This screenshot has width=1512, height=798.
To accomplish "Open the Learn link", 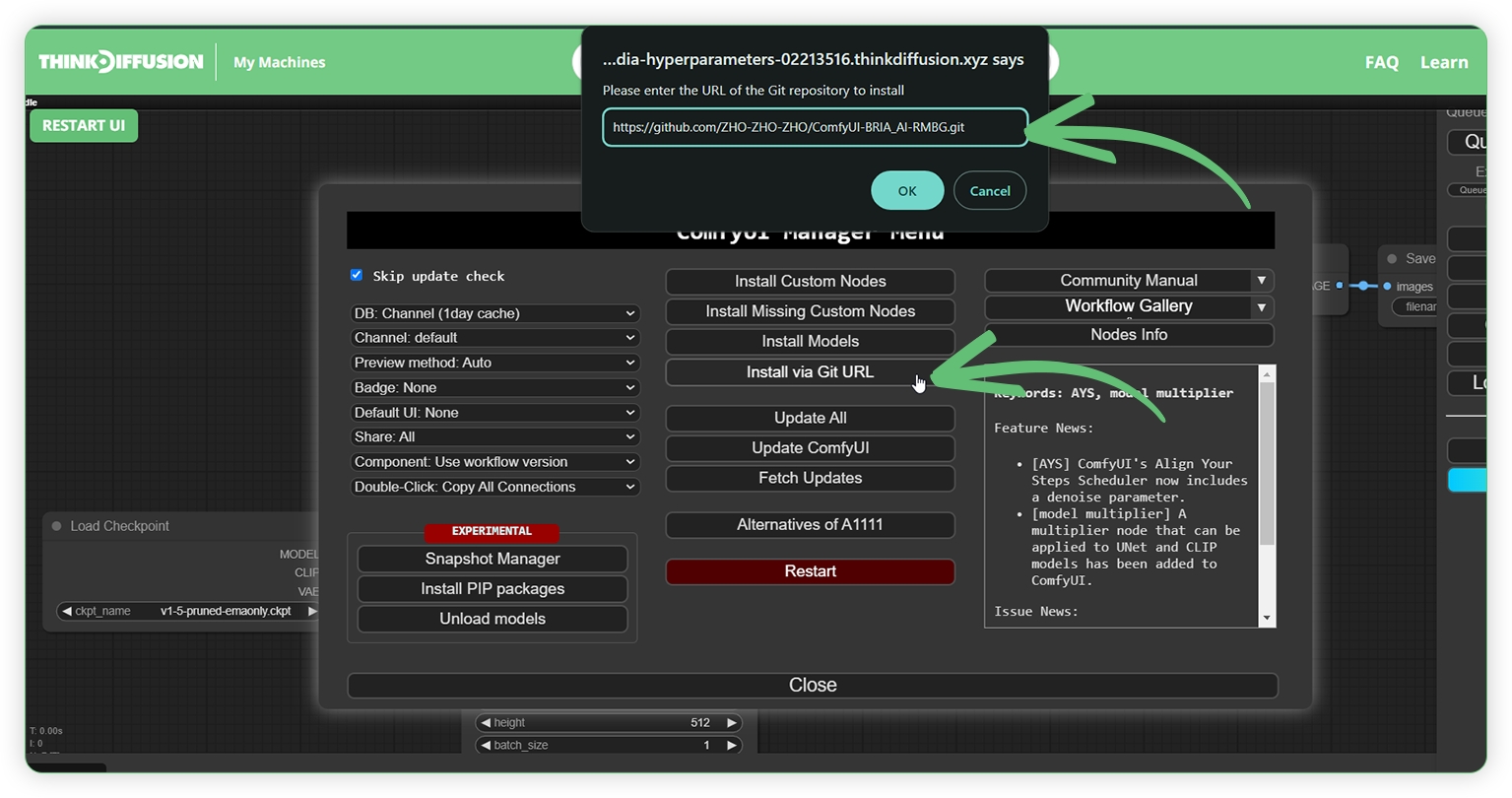I will click(1444, 62).
